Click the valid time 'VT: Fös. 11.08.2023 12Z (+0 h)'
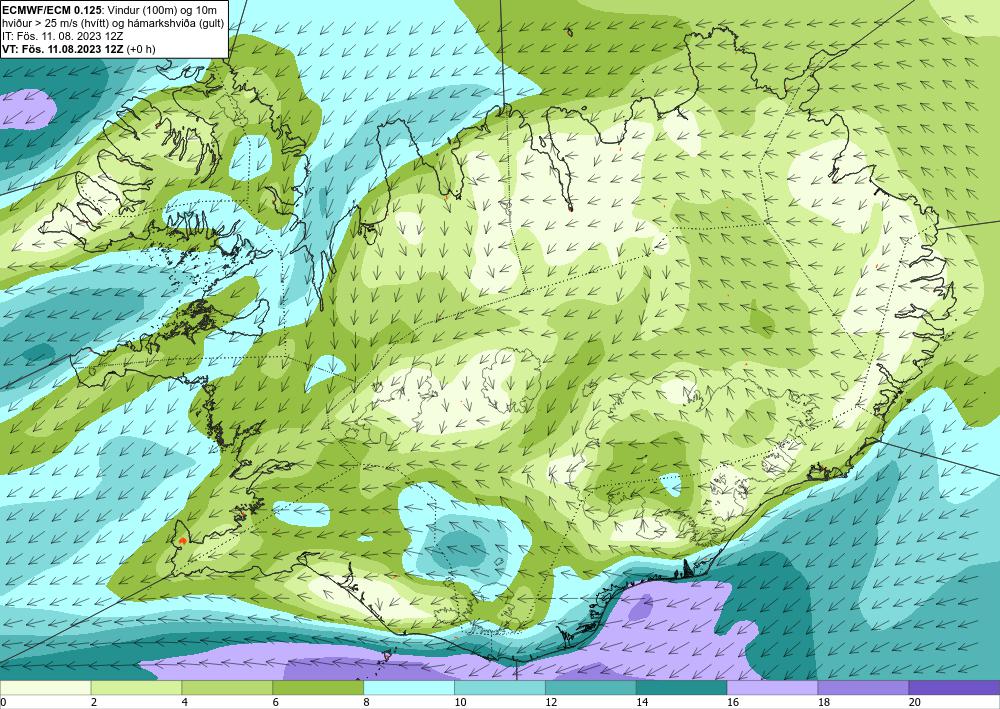This screenshot has height=709, width=1000. tap(78, 49)
